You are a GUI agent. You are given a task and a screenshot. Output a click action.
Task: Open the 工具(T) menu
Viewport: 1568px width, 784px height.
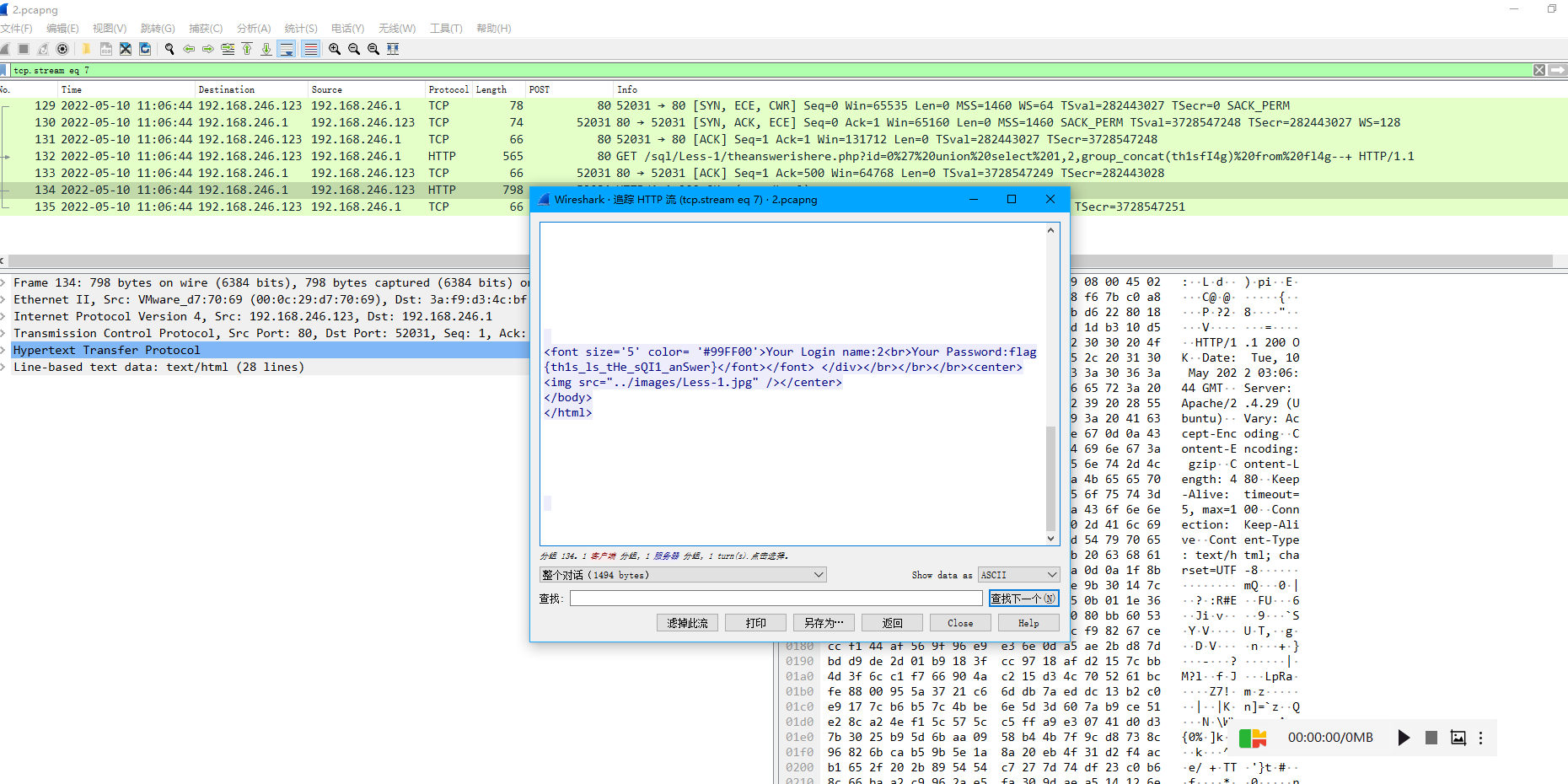(446, 29)
